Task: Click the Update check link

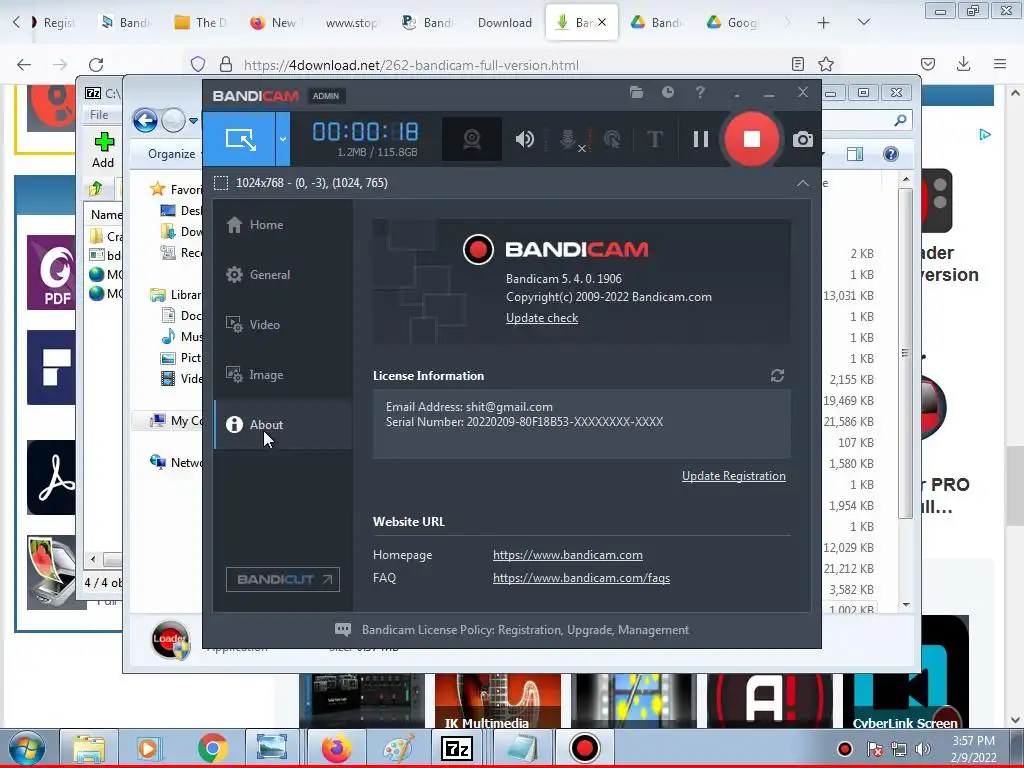Action: tap(542, 318)
